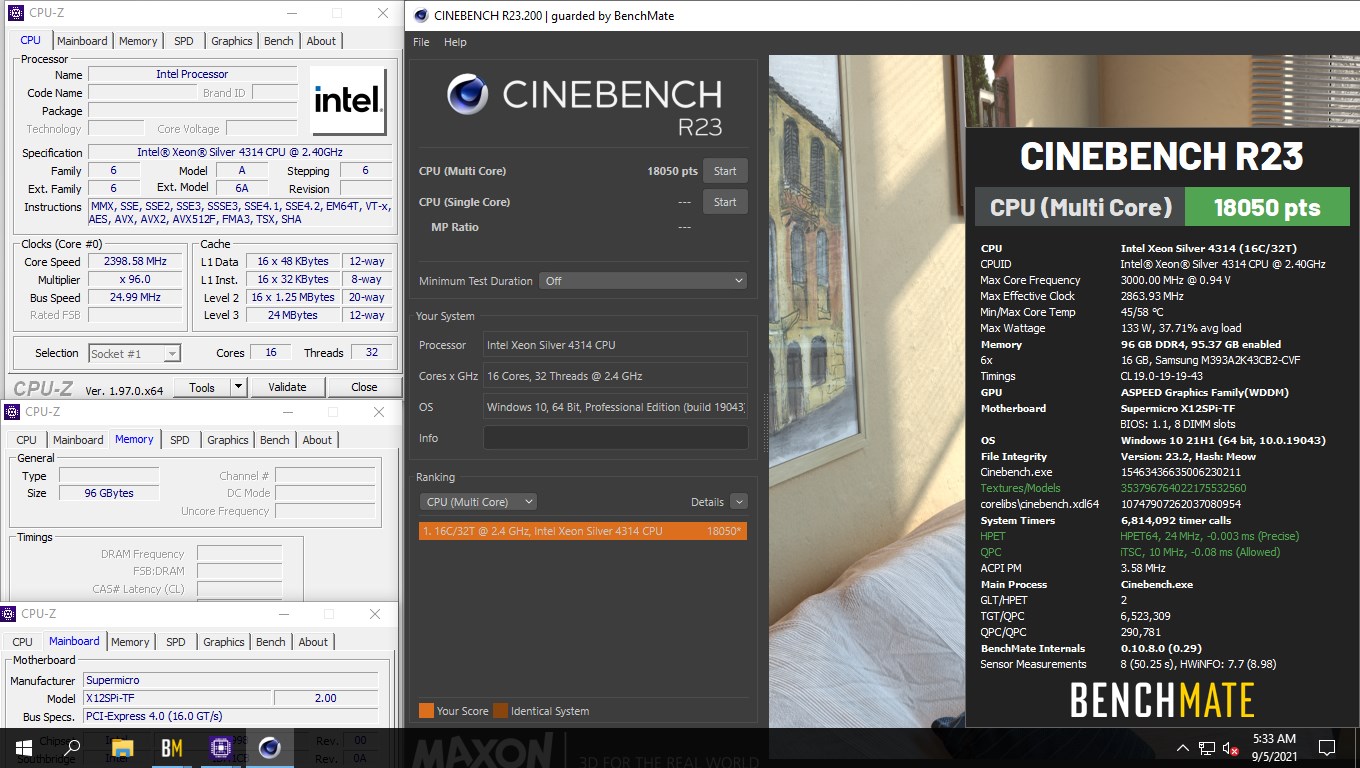Open muted volume tray icon
The height and width of the screenshot is (768, 1360).
pos(1231,748)
